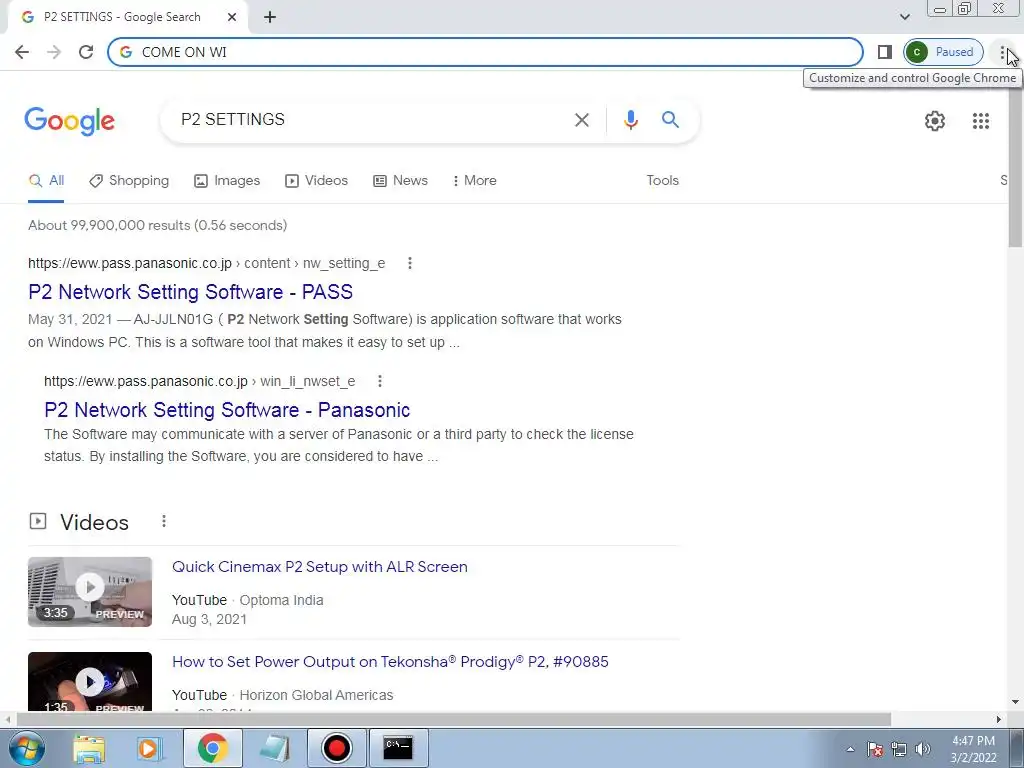Click the panasonic.co.jp nw_setting_e URL text
Viewport: 1024px width, 768px height.
tap(206, 263)
